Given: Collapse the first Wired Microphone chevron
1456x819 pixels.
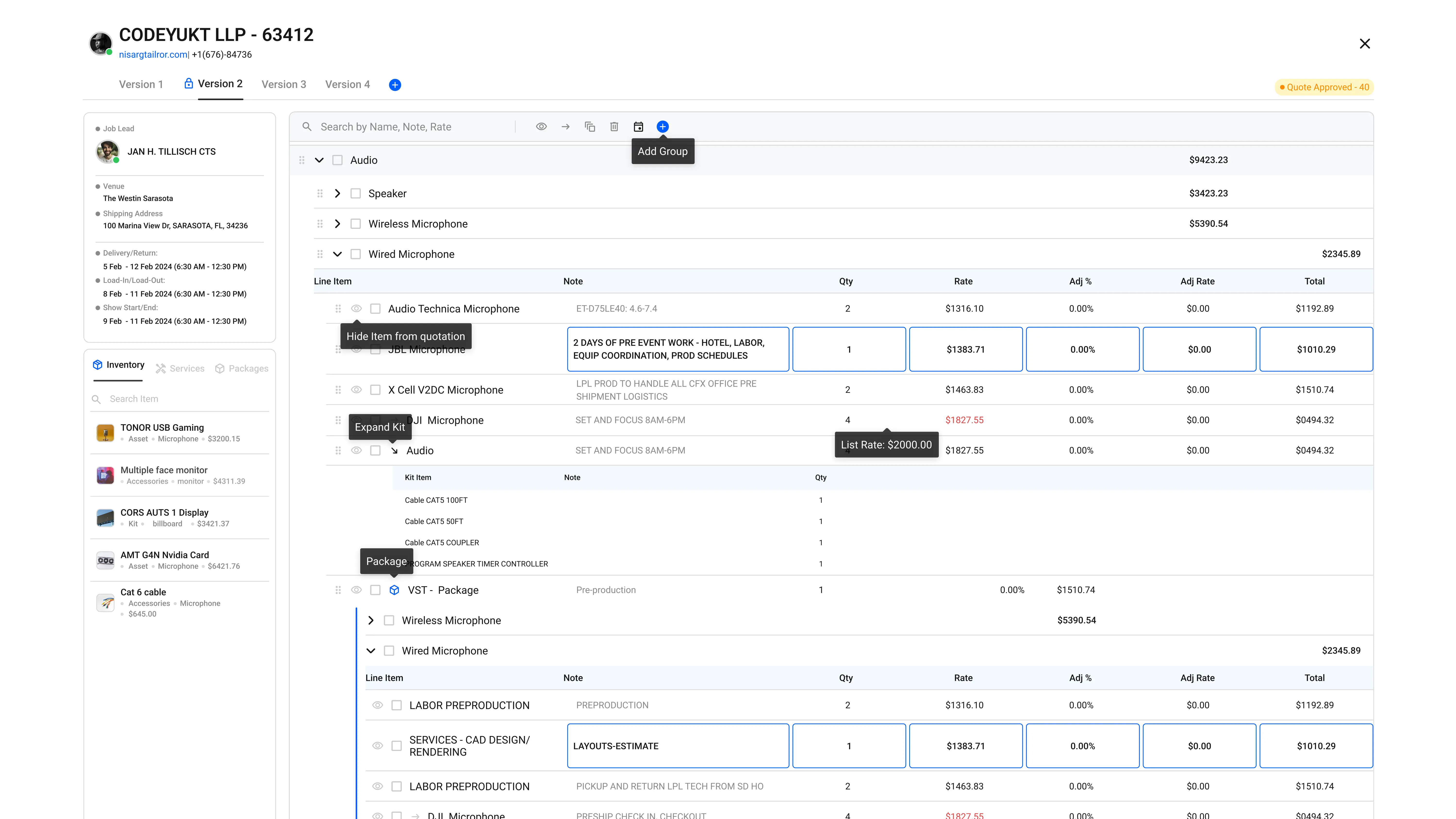Looking at the screenshot, I should pos(338,254).
